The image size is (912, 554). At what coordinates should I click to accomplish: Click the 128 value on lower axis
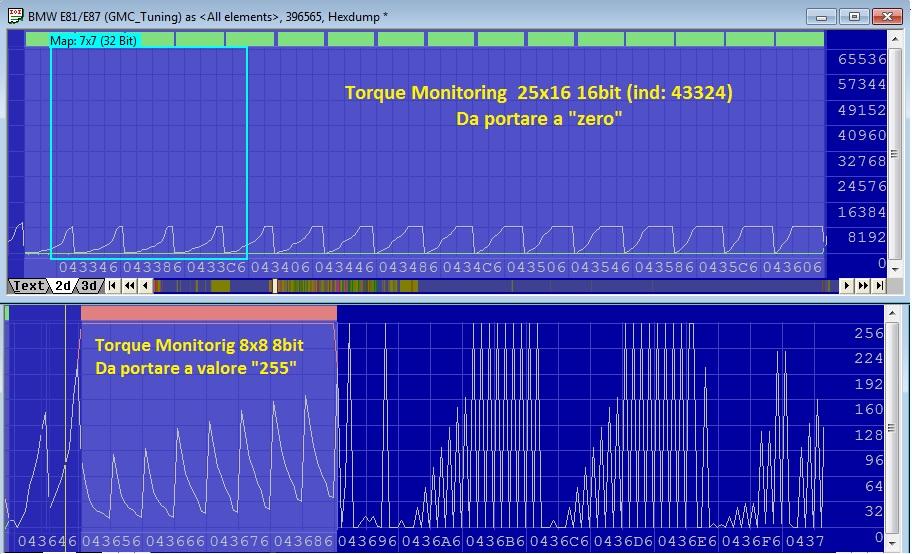point(869,435)
